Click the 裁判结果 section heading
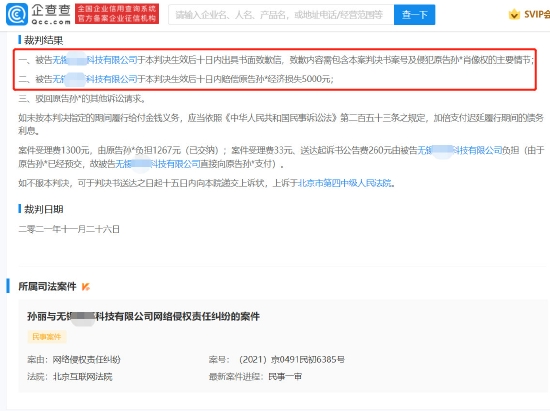Screen dimensions: 550x411 (x=43, y=40)
